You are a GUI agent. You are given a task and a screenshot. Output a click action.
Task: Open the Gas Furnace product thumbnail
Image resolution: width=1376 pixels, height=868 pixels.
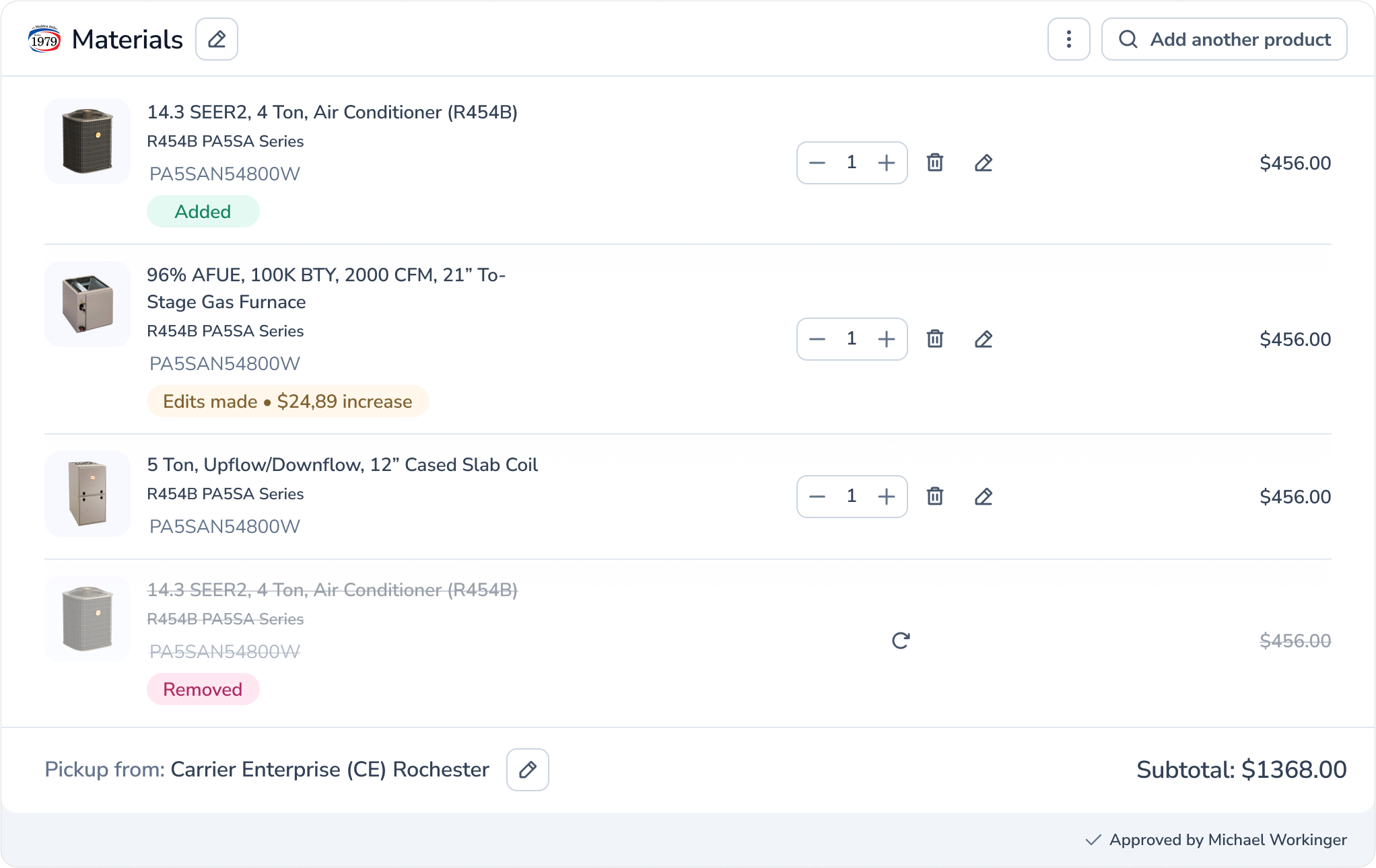coord(88,304)
